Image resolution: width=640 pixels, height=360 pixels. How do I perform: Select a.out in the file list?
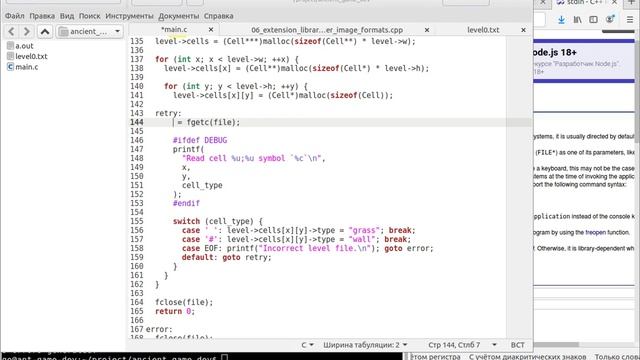pyautogui.click(x=24, y=46)
